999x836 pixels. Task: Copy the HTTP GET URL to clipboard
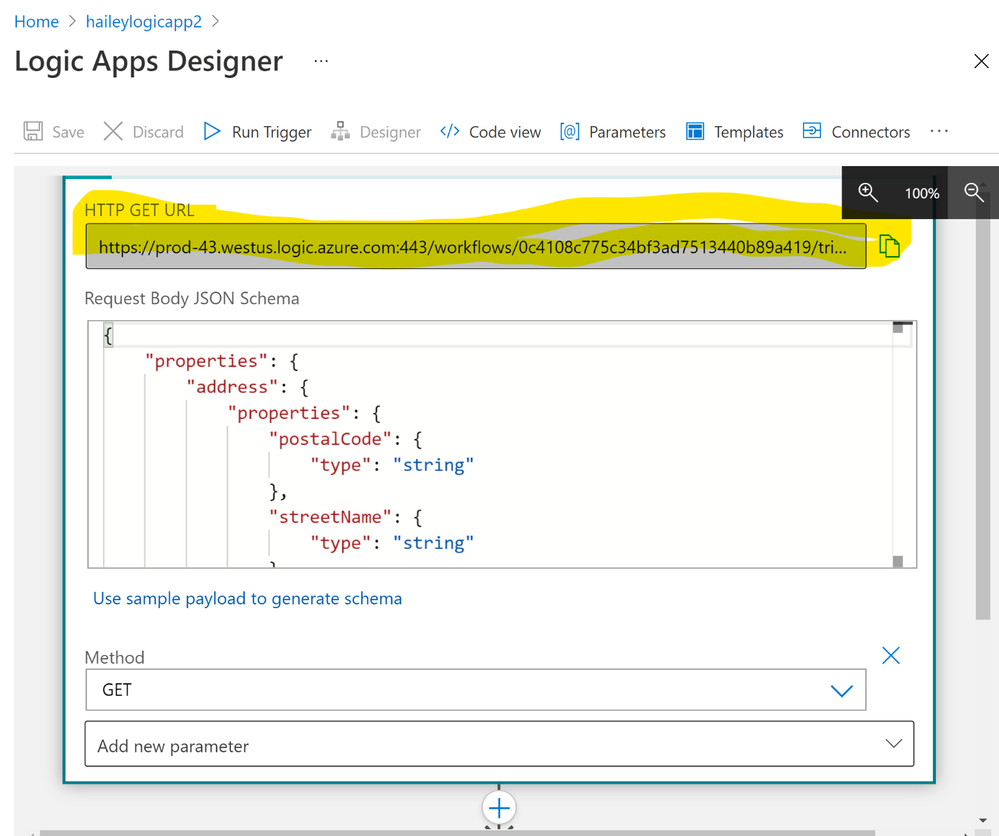(x=889, y=246)
